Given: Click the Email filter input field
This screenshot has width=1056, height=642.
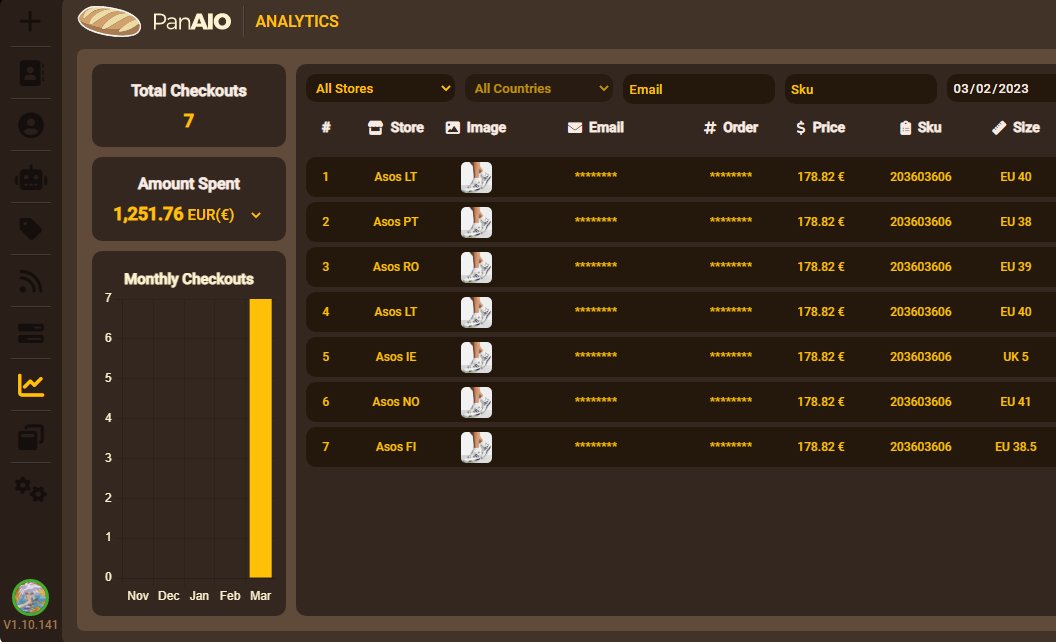Looking at the screenshot, I should pos(698,89).
